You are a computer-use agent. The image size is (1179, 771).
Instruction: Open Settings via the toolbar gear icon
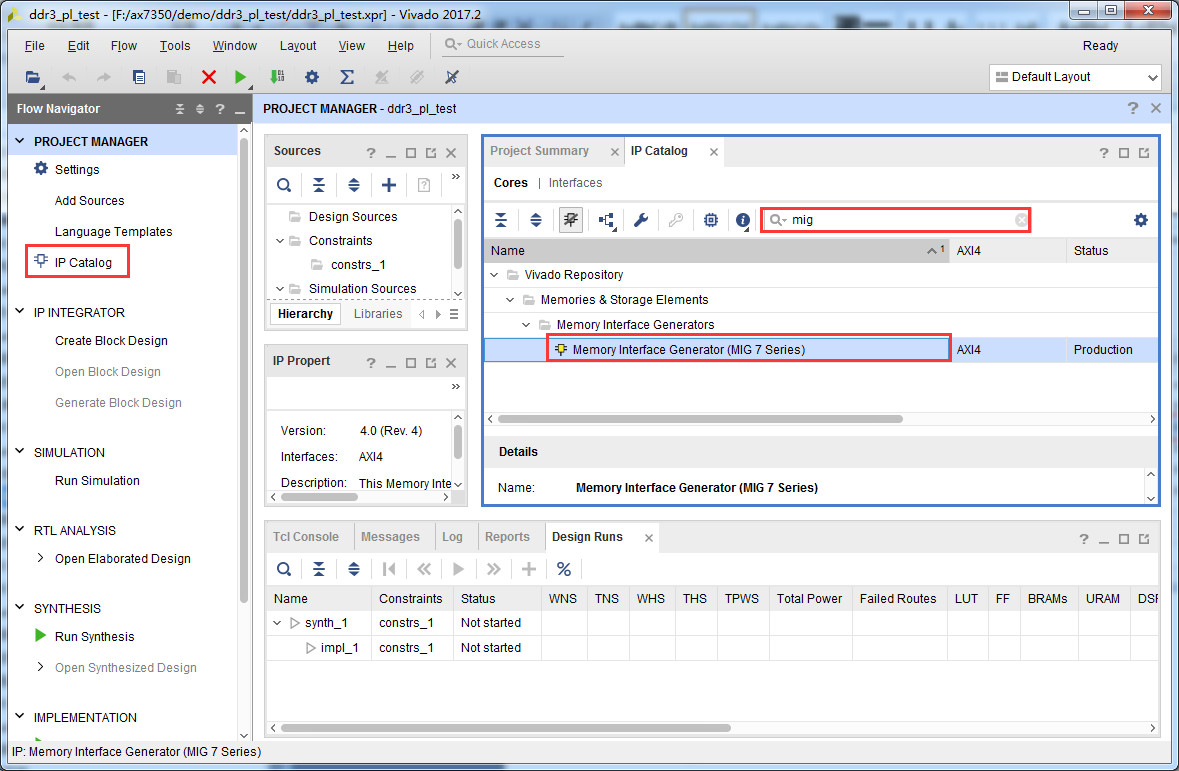312,77
